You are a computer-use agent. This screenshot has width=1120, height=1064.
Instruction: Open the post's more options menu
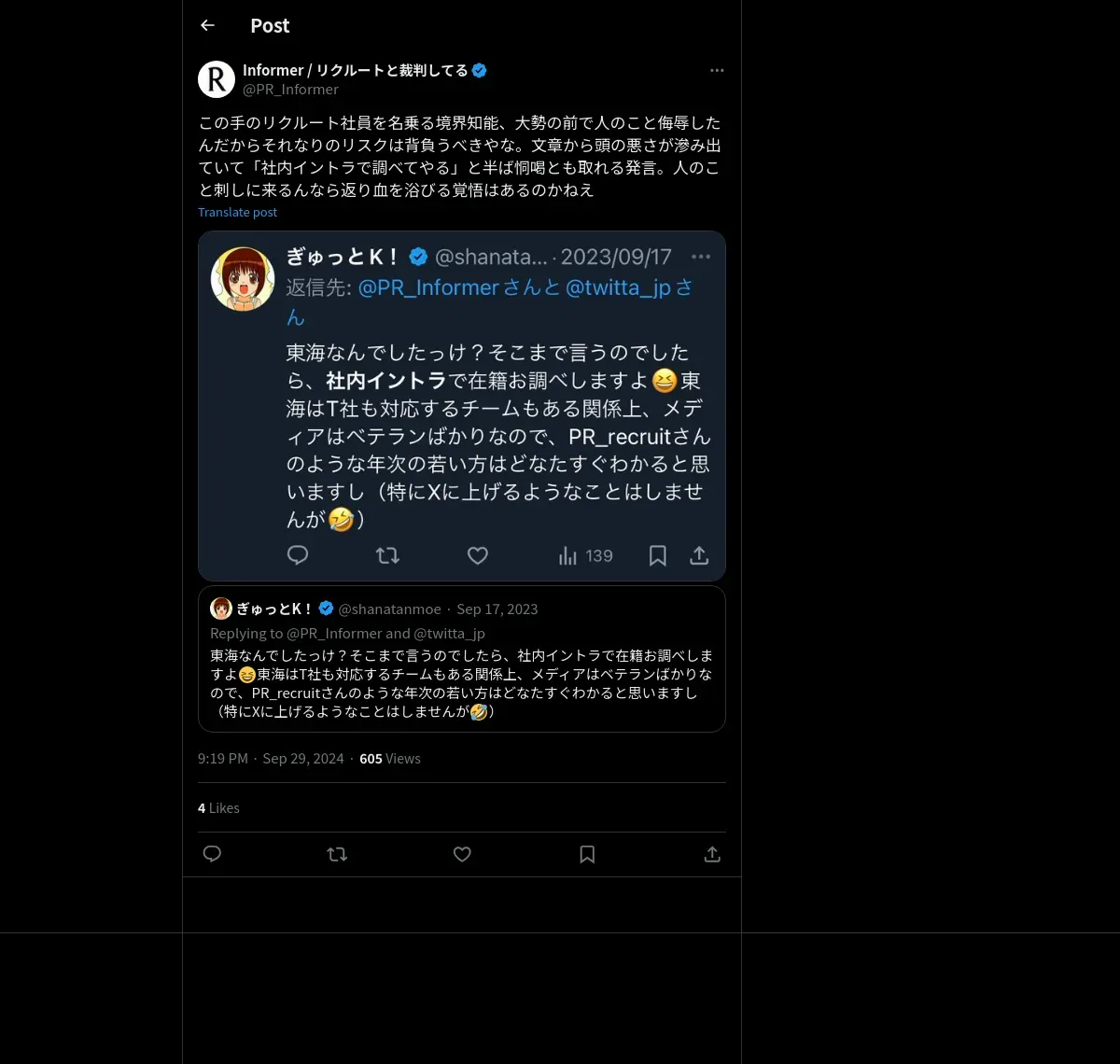(x=717, y=70)
